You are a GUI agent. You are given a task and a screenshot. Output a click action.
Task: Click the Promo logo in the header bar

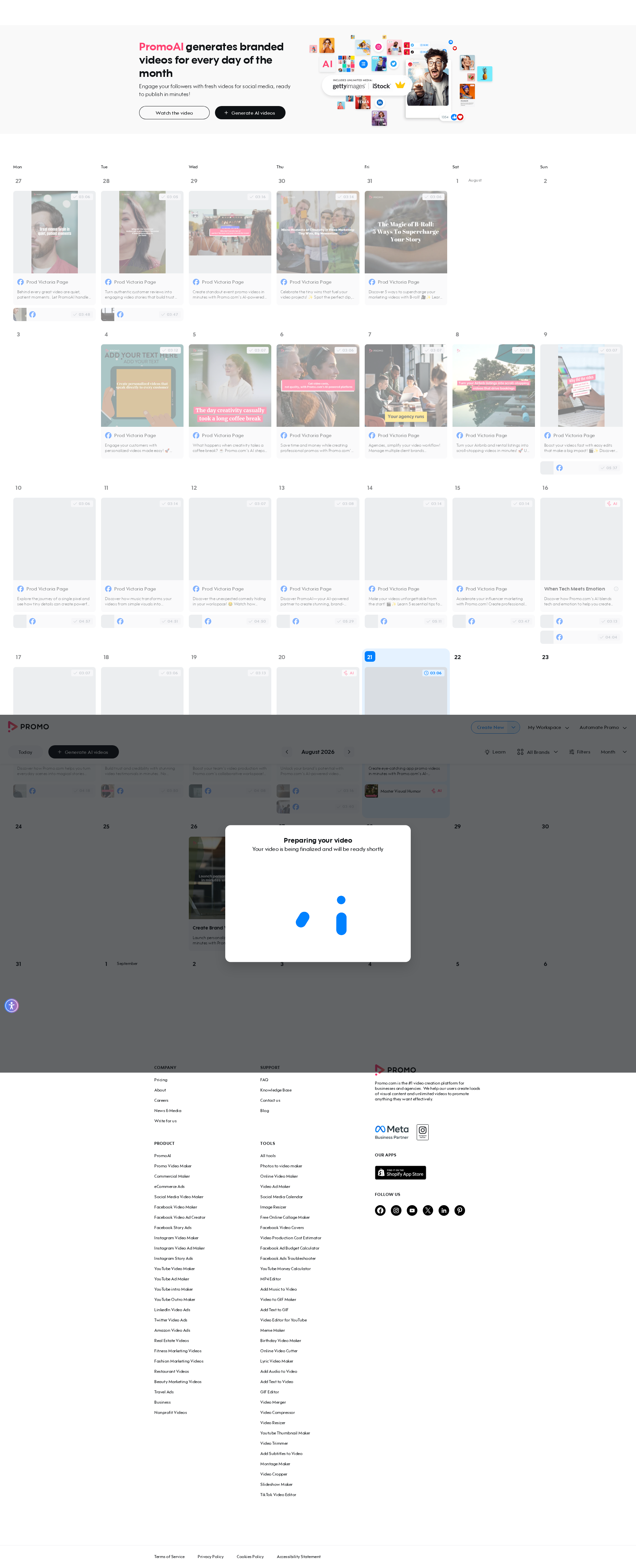coord(28,726)
